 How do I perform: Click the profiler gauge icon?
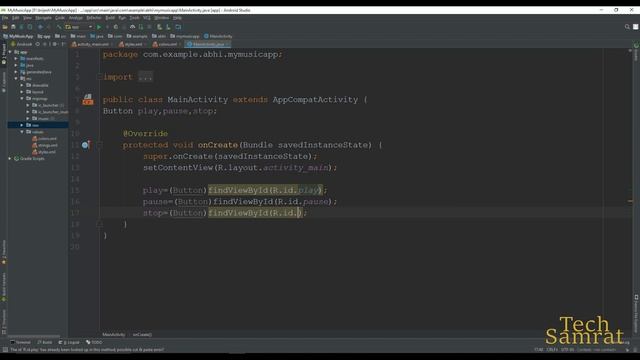pos(132,27)
